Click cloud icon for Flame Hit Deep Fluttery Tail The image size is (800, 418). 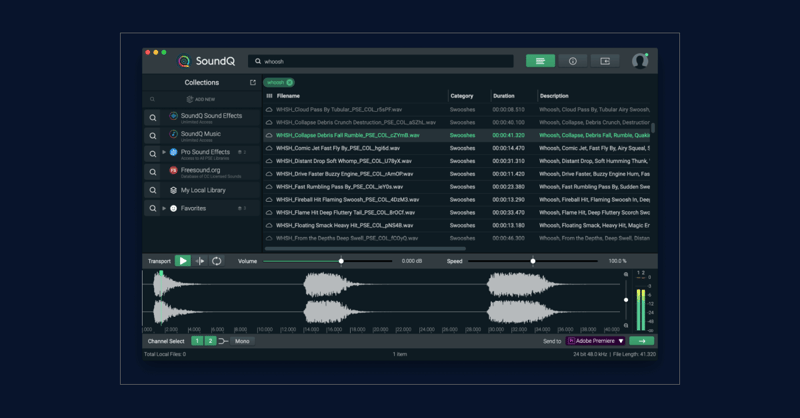269,213
